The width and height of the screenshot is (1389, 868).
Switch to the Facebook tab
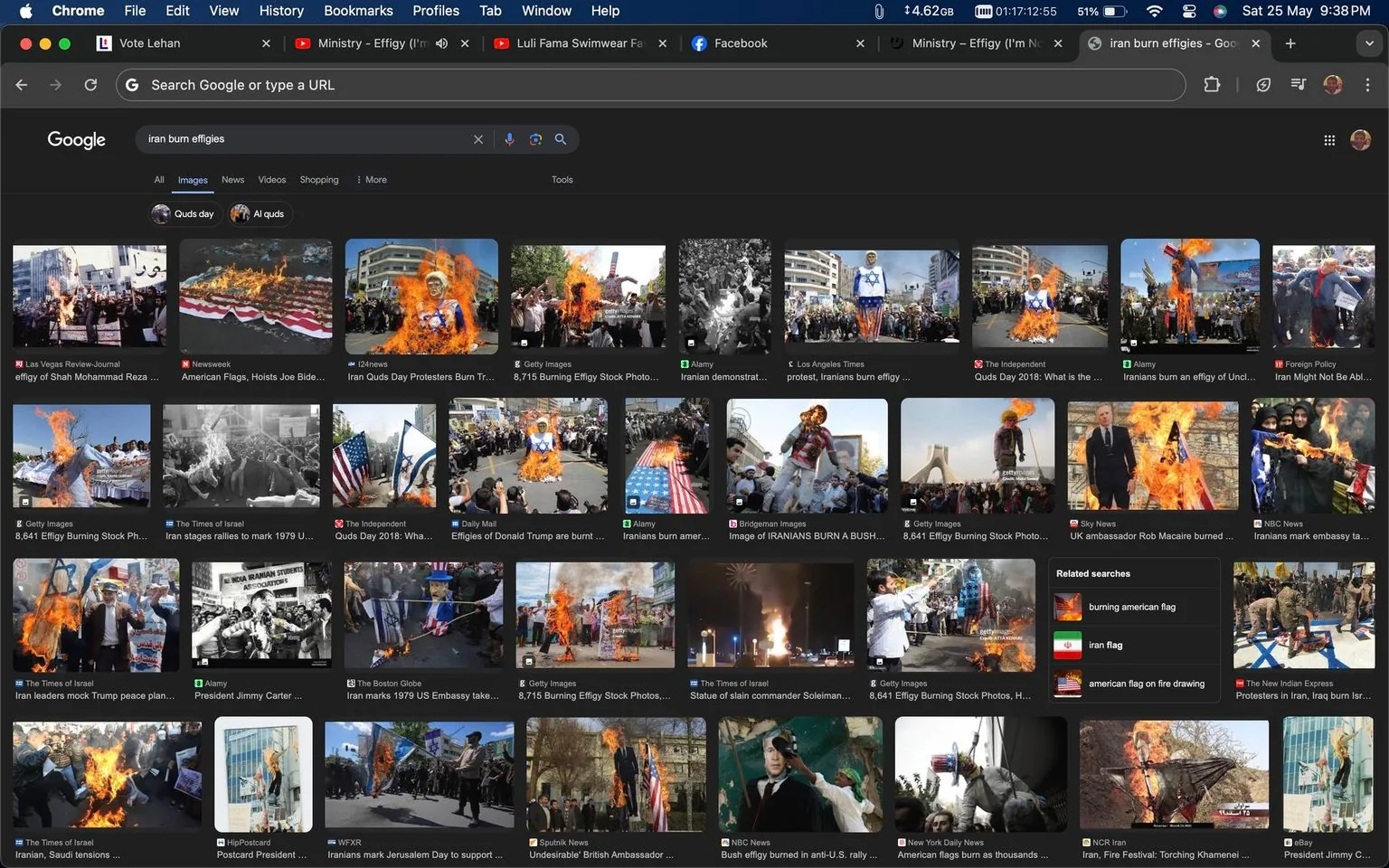click(x=741, y=42)
